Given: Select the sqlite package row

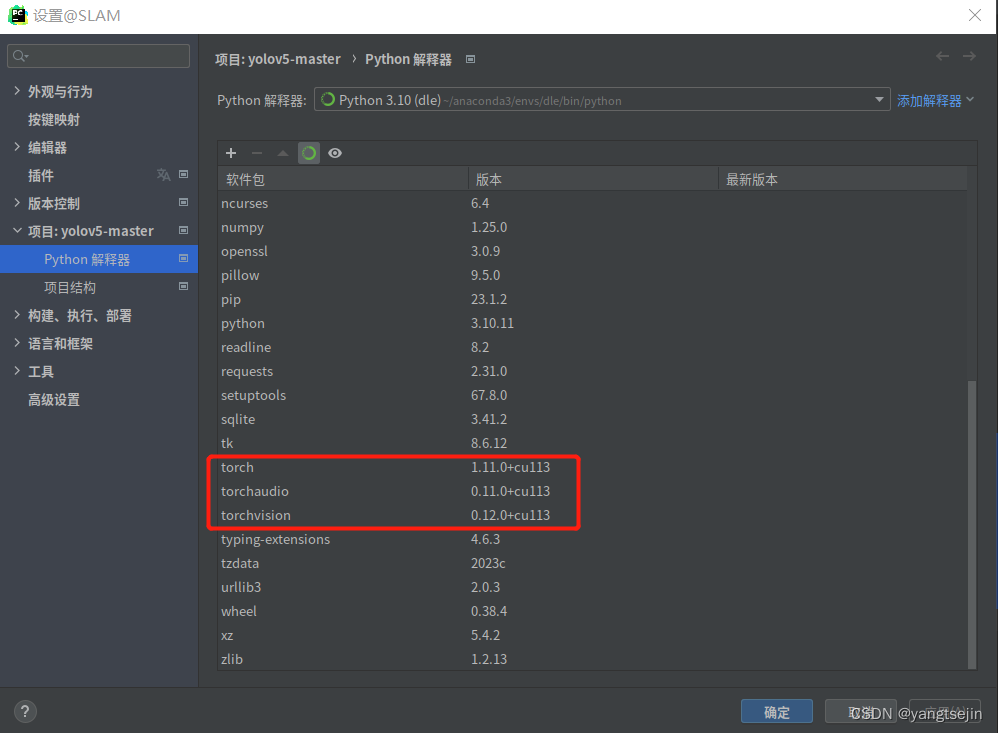Looking at the screenshot, I should pos(592,419).
